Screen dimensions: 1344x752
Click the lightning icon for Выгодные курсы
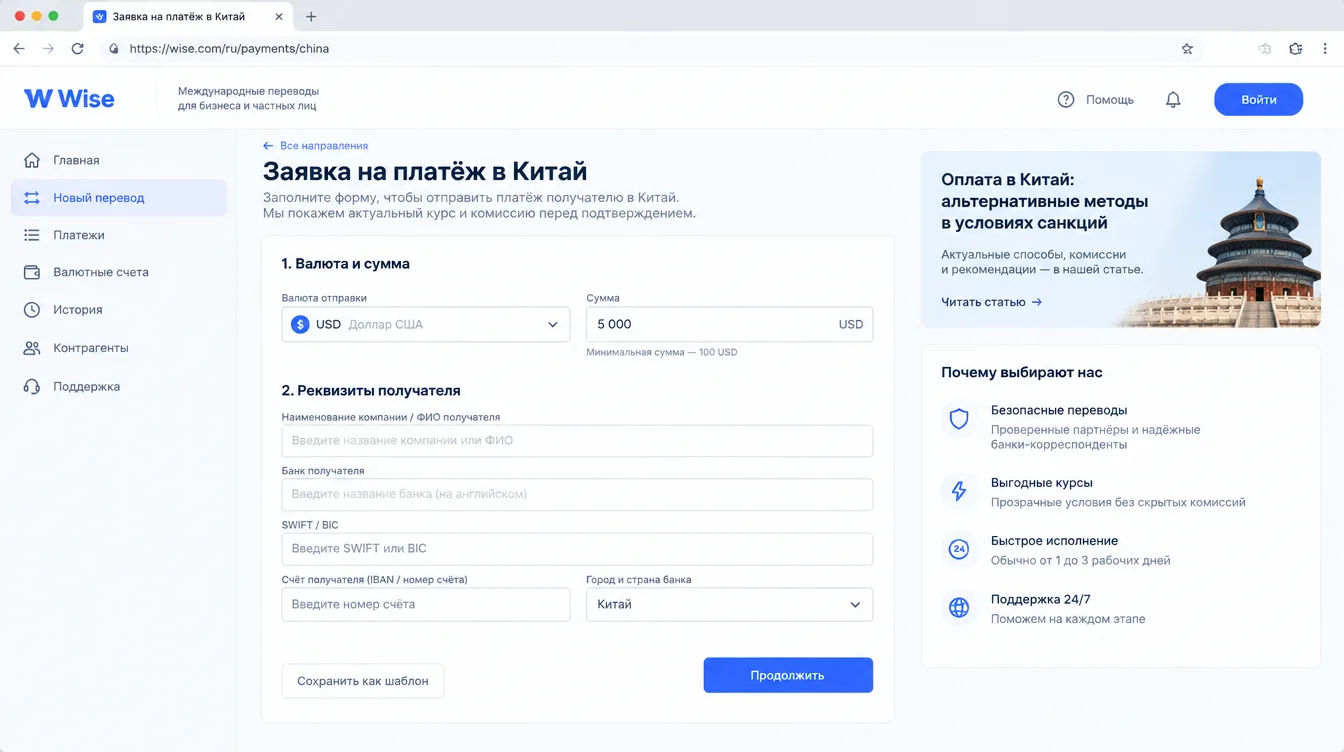(x=959, y=491)
